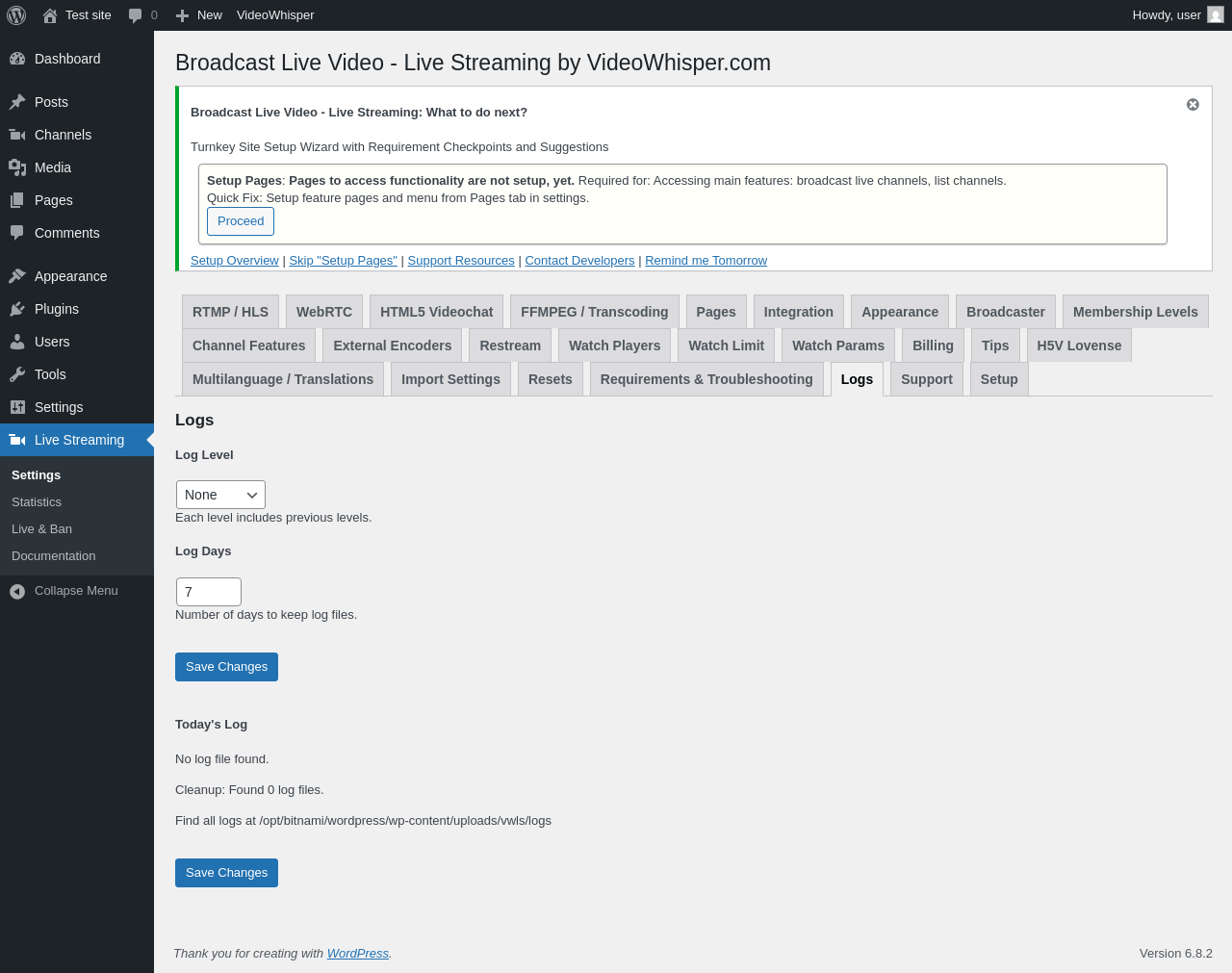Open the HTML5 Videochat tab
This screenshot has width=1232, height=973.
coord(436,312)
